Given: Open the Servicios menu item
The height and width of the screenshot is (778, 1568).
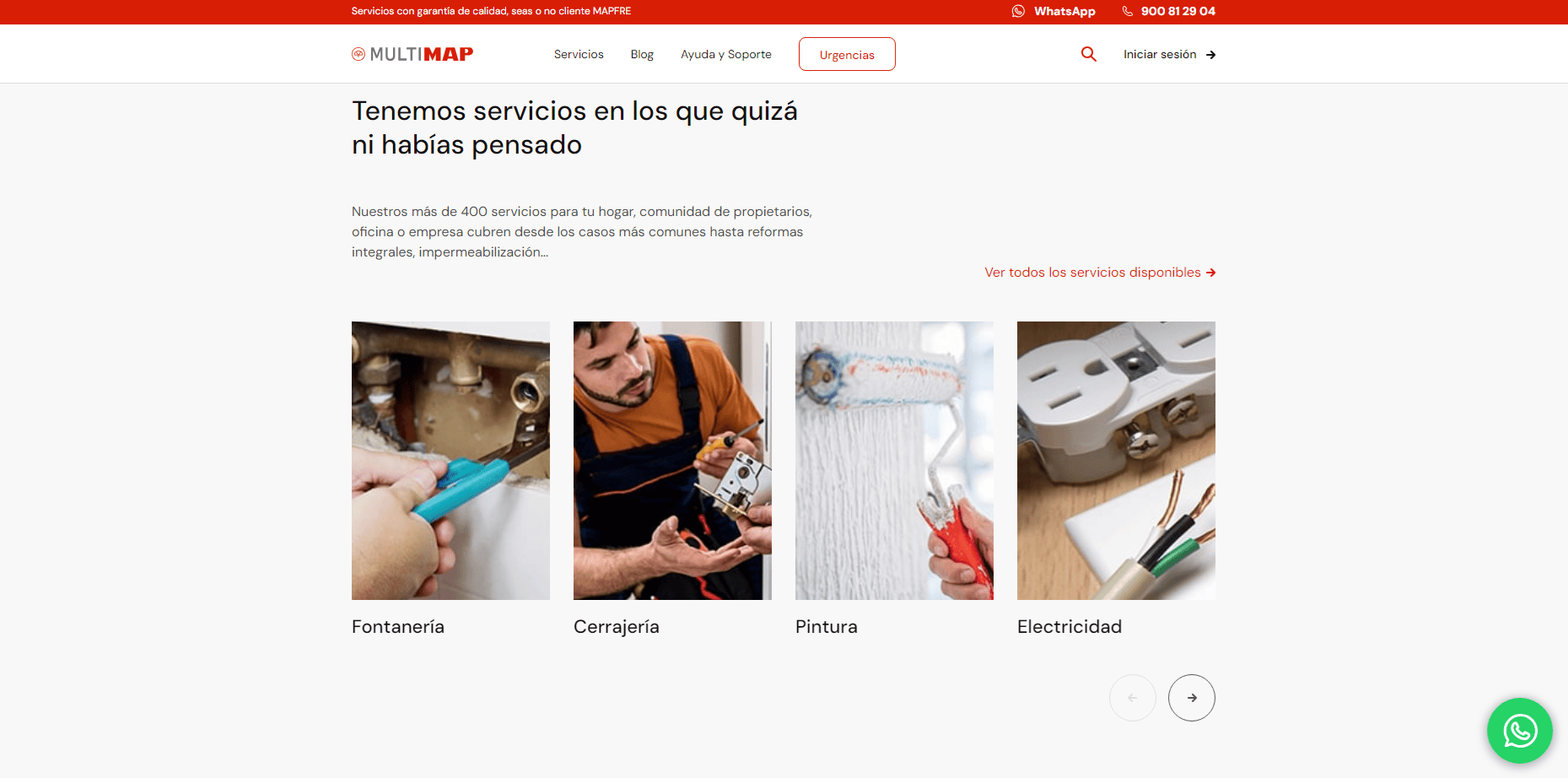Looking at the screenshot, I should pyautogui.click(x=579, y=54).
